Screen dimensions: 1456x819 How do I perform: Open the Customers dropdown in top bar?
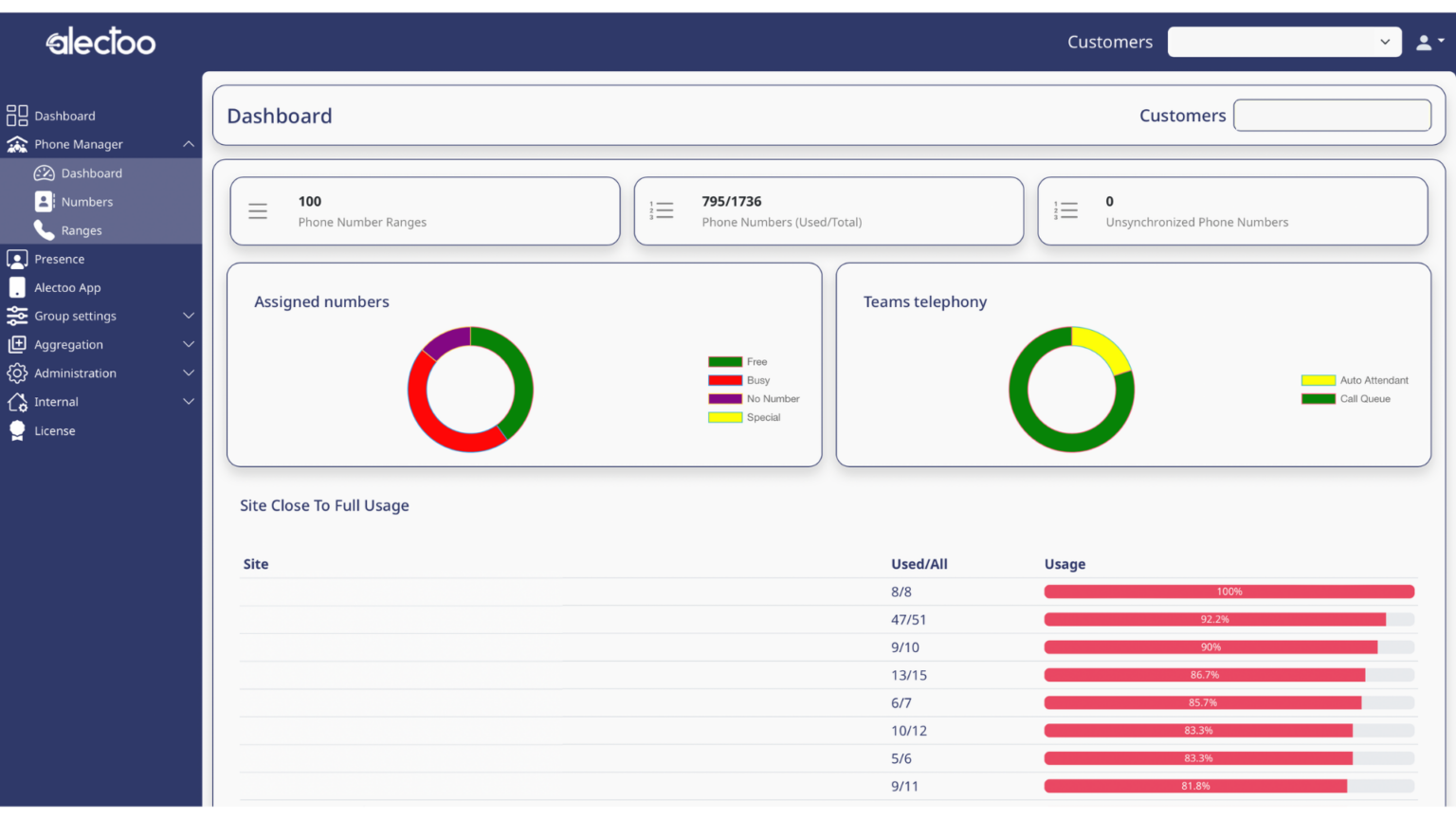(x=1283, y=42)
